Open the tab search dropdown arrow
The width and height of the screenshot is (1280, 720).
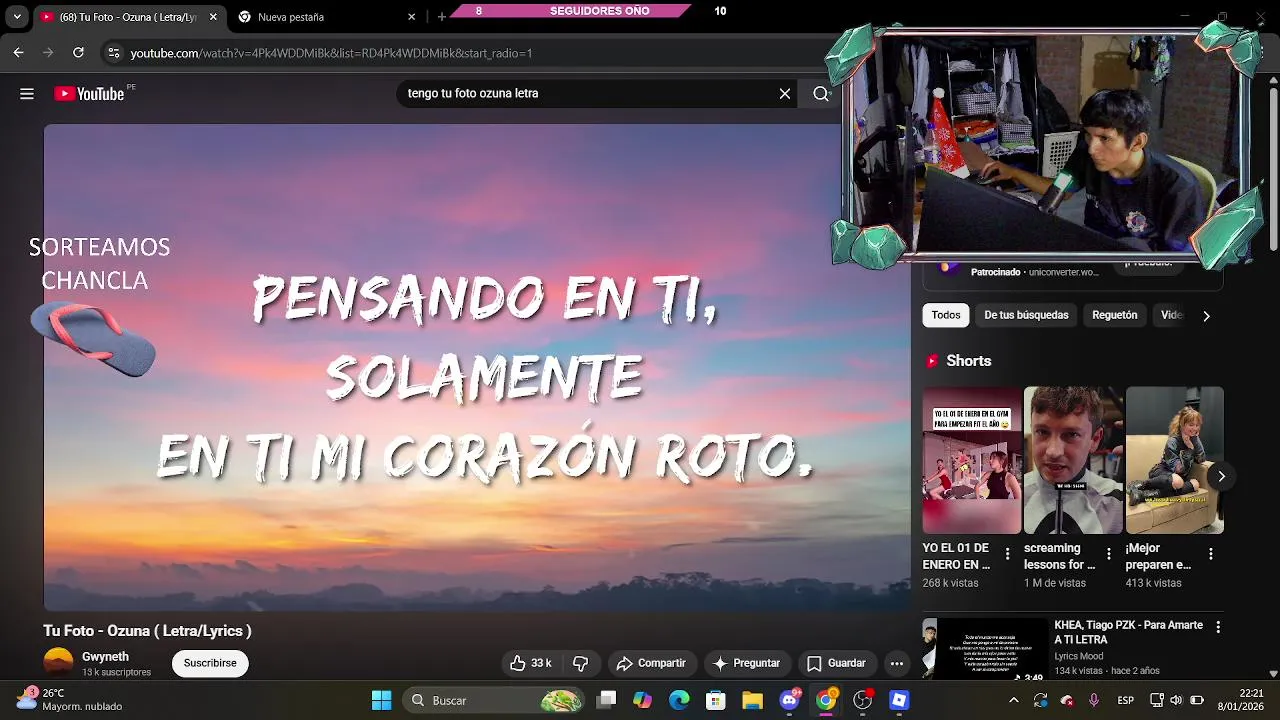pos(17,17)
